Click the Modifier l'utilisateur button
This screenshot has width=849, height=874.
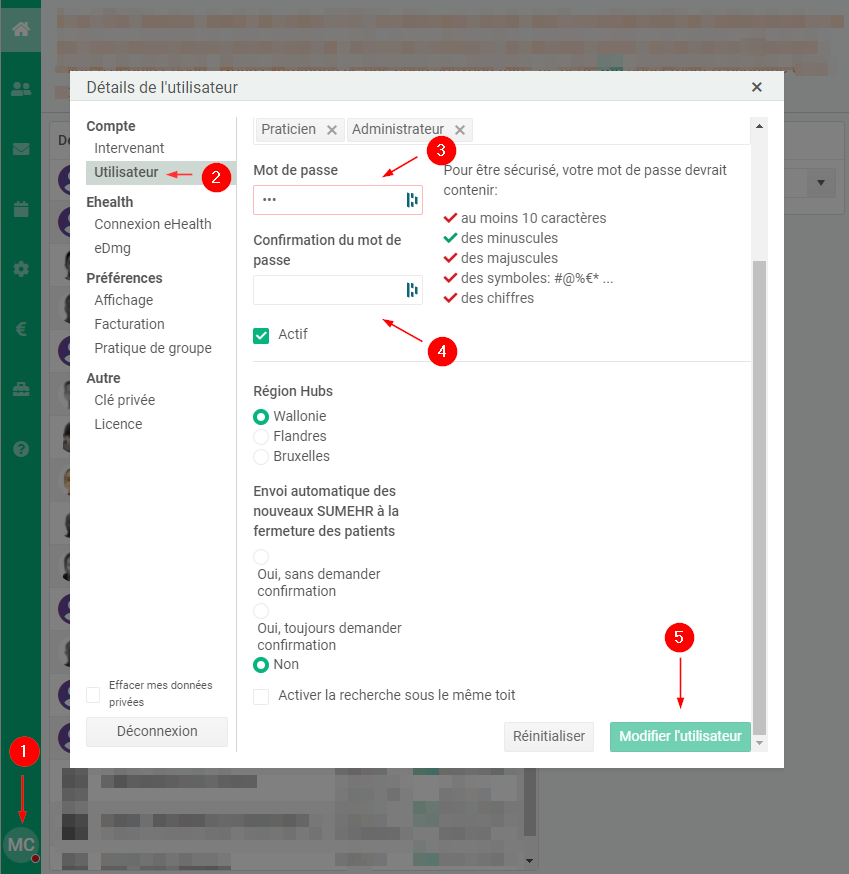tap(680, 736)
